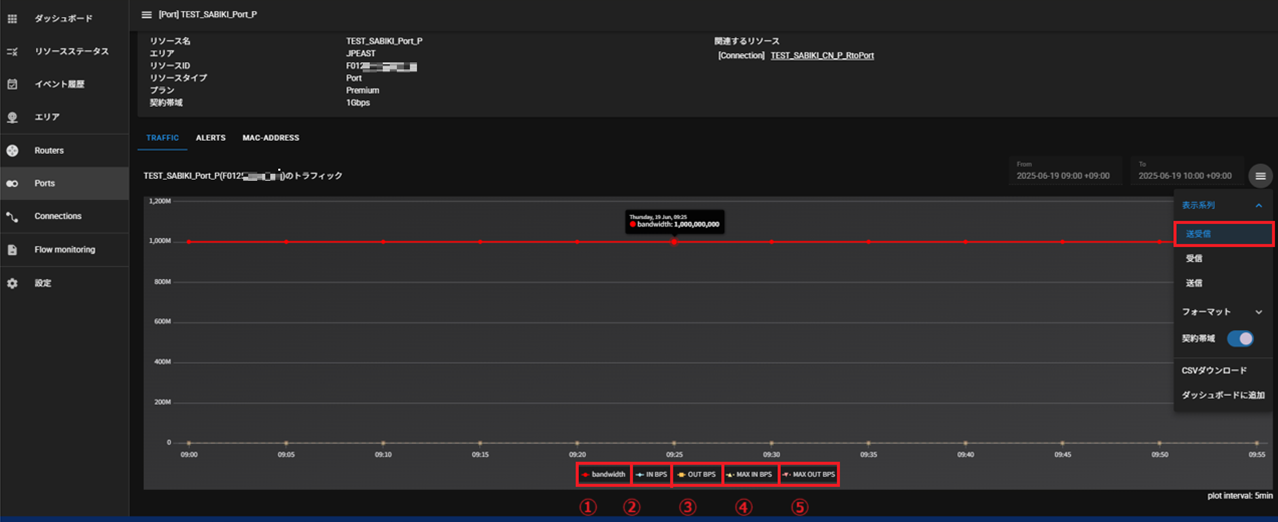Open the TEST_SABIKI_CN_P_RtoPort connection link
1278x522 pixels.
click(822, 56)
